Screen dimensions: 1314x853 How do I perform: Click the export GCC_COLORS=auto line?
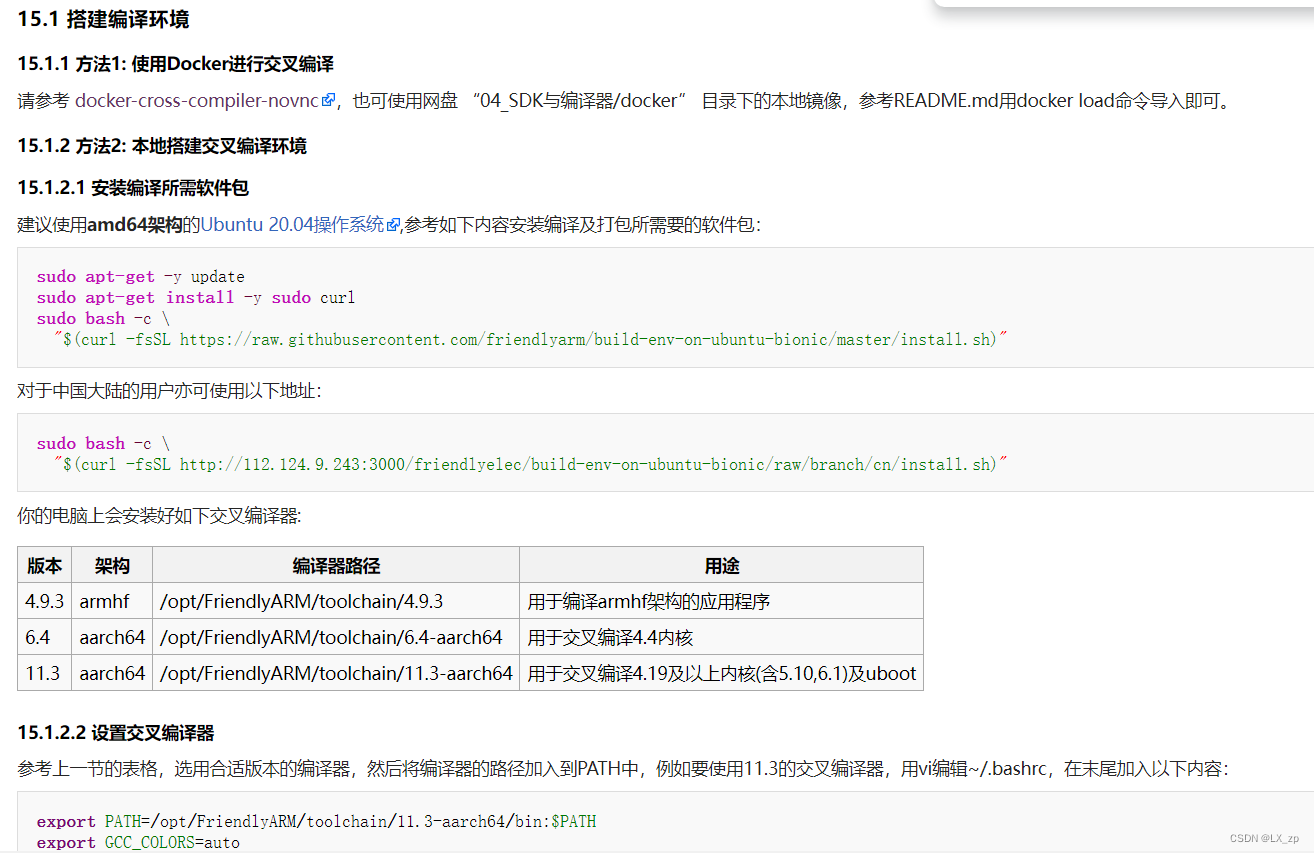click(138, 842)
